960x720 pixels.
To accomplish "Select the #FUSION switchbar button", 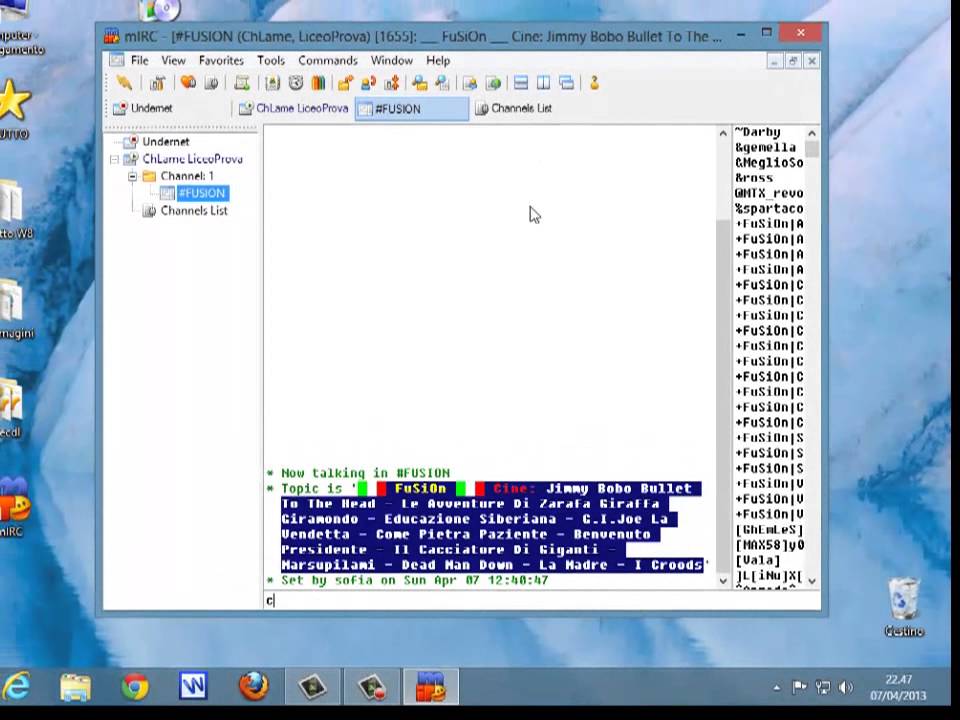I will coord(411,109).
